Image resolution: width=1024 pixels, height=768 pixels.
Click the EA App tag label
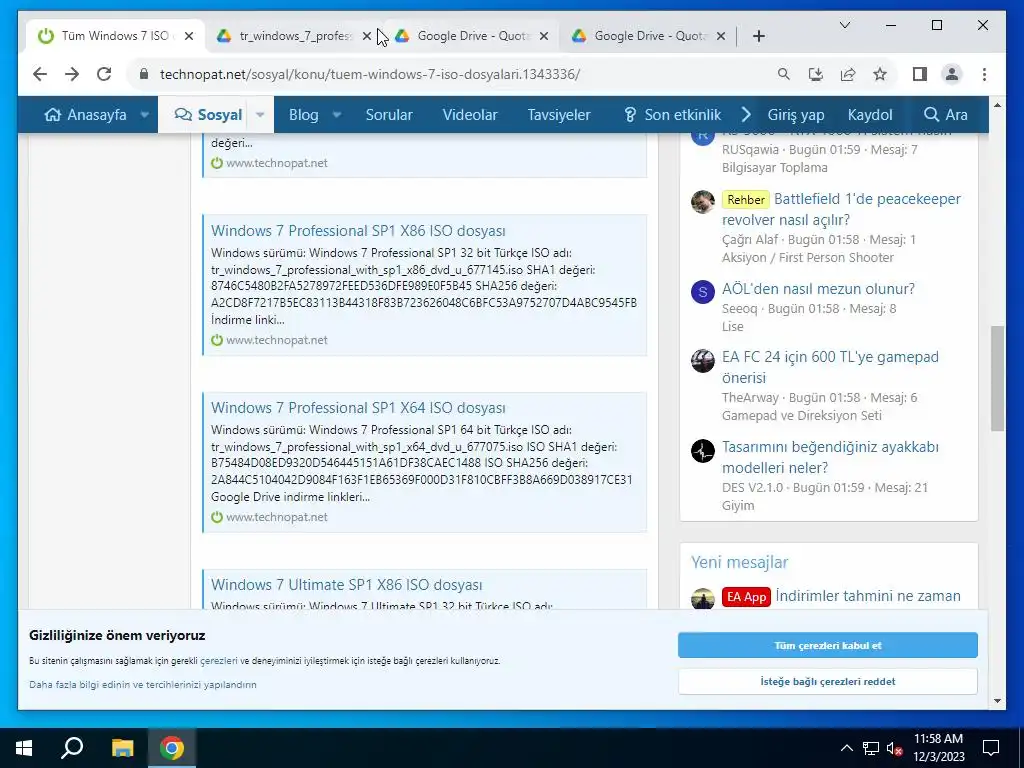746,597
